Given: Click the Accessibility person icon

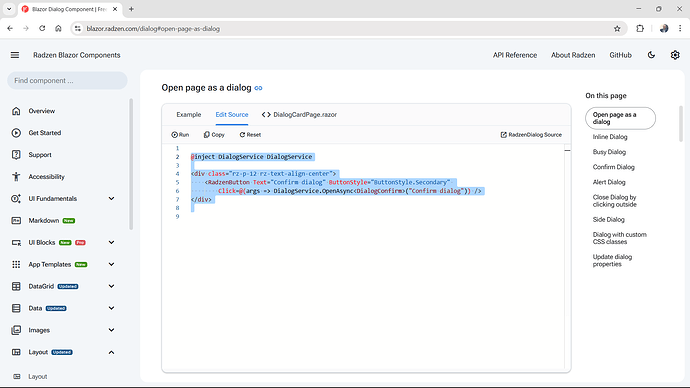Looking at the screenshot, I should [x=16, y=177].
